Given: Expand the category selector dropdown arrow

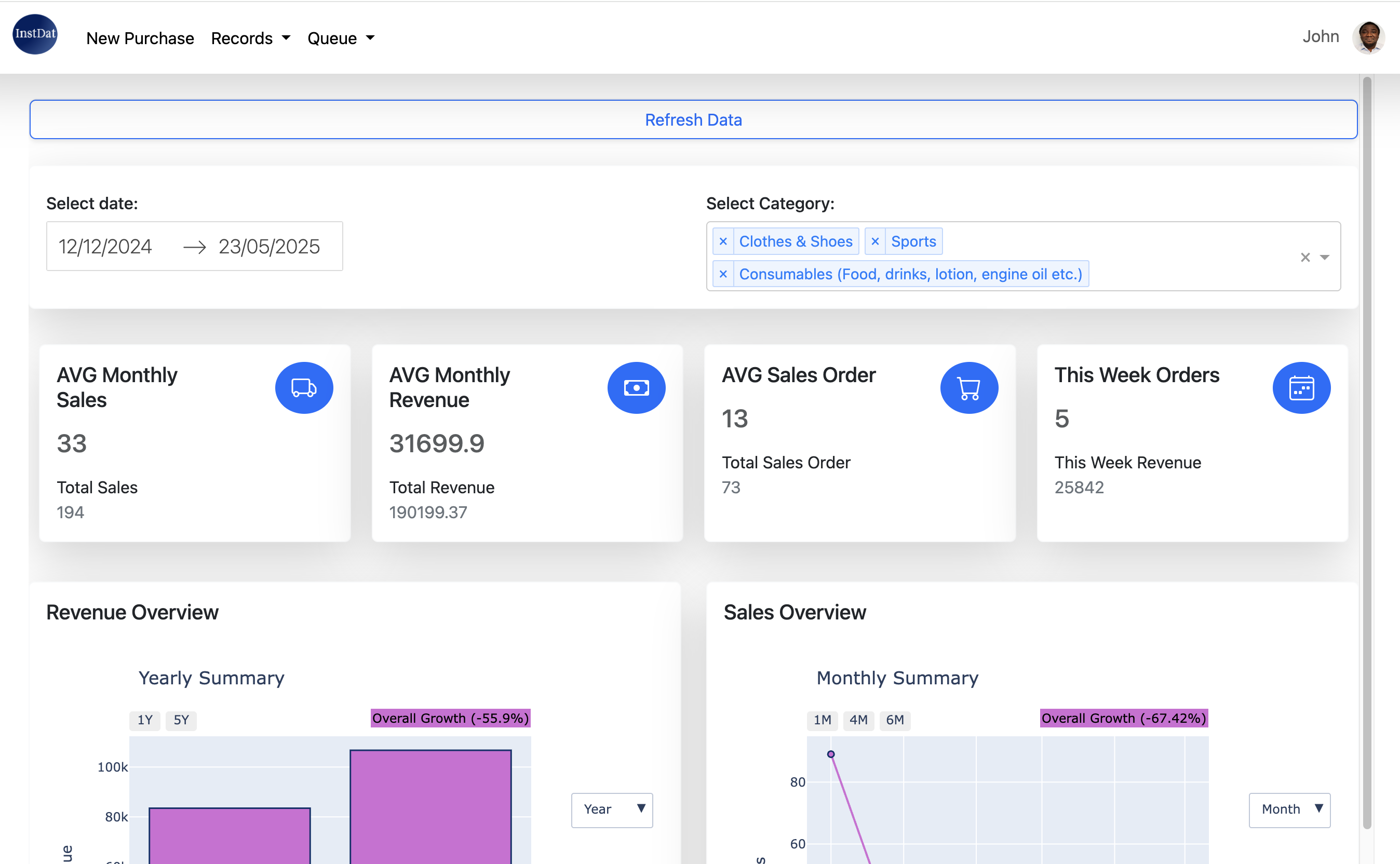Looking at the screenshot, I should pyautogui.click(x=1325, y=257).
